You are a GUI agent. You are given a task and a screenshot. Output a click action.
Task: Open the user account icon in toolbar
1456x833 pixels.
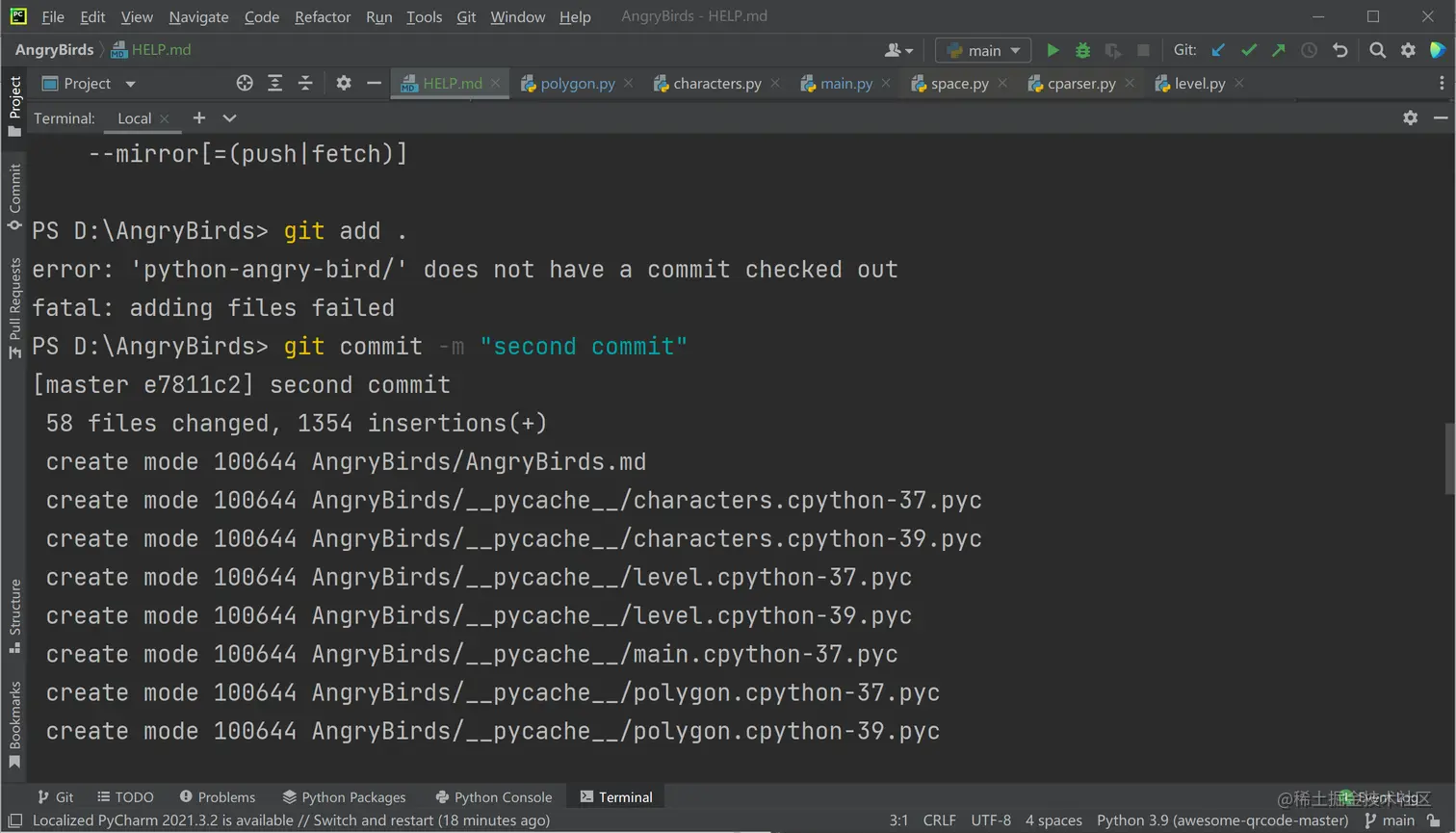tap(898, 50)
